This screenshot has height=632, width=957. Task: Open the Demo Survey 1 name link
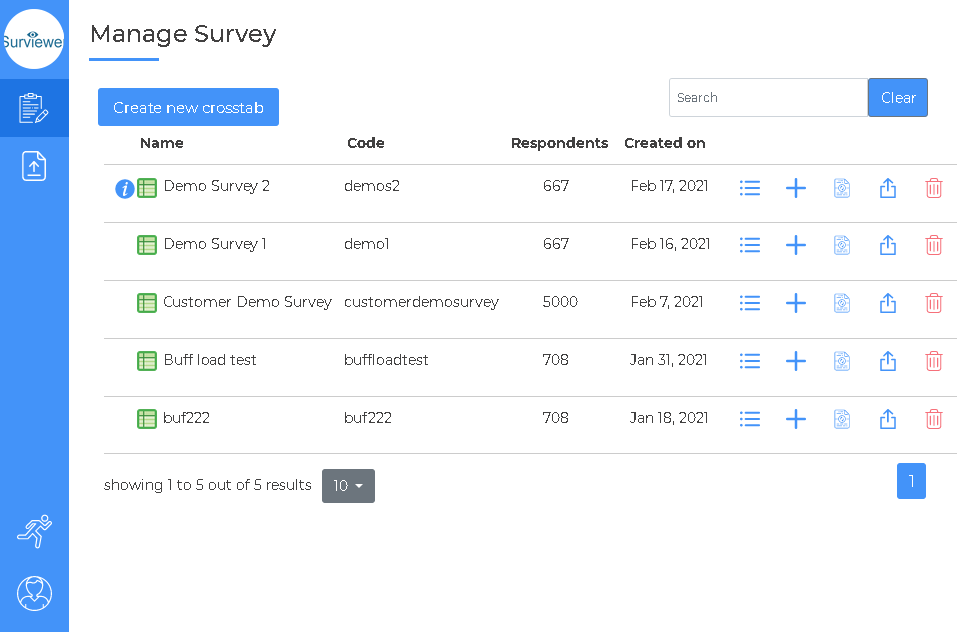point(215,244)
